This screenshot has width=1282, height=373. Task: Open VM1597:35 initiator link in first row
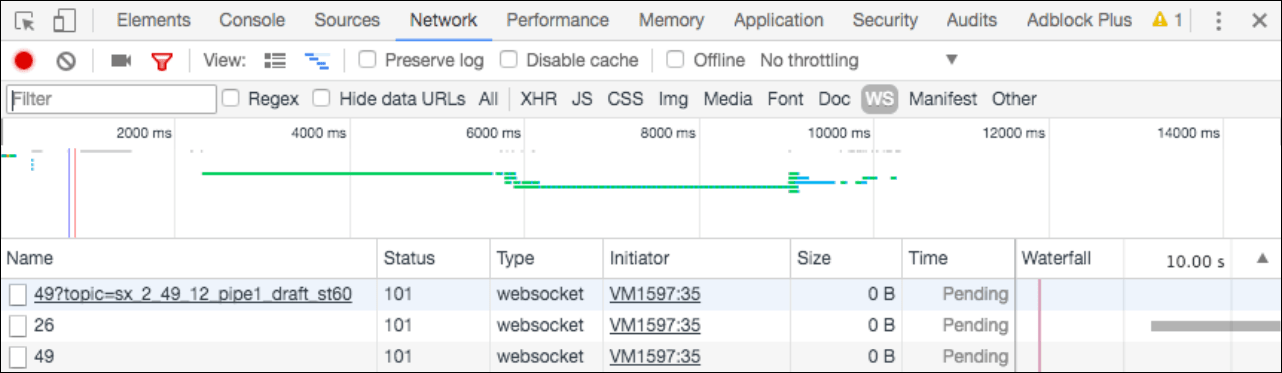655,294
